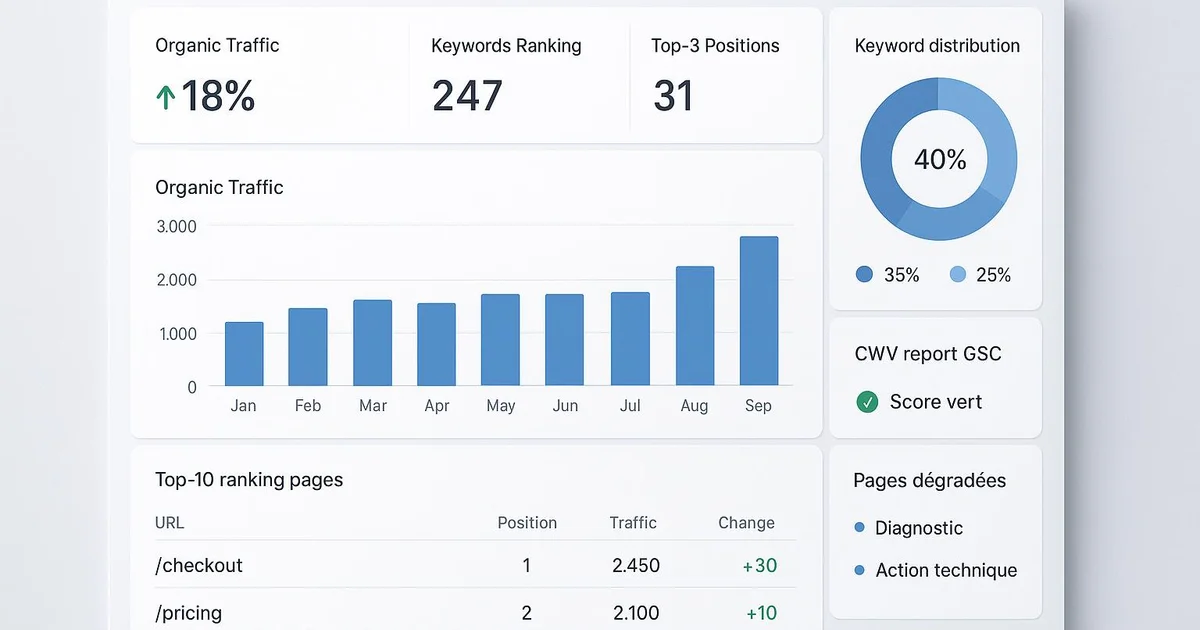This screenshot has height=630, width=1200.
Task: Click the May bar in the chart
Action: pyautogui.click(x=500, y=340)
